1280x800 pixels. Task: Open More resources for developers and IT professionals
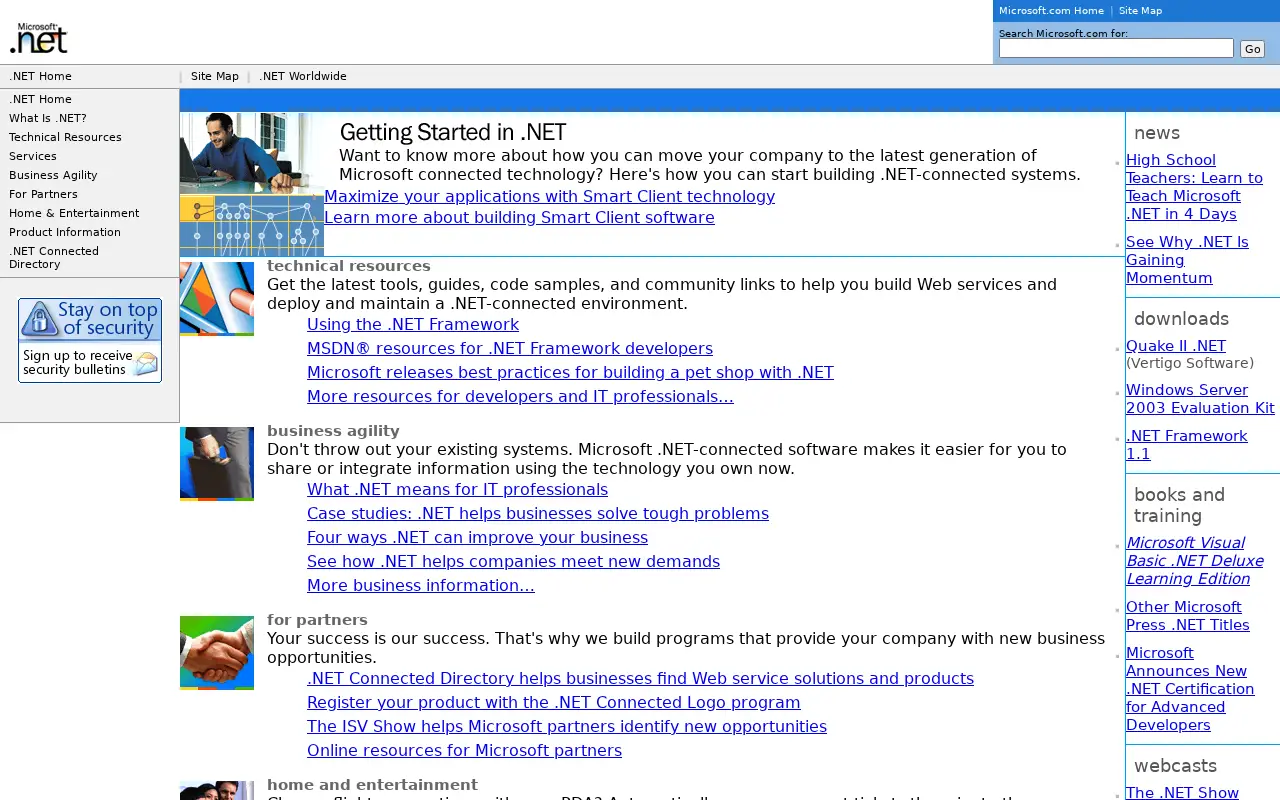click(520, 396)
